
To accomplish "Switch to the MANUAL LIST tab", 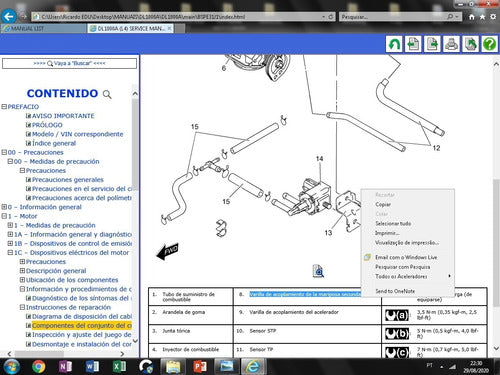I will pos(43,29).
